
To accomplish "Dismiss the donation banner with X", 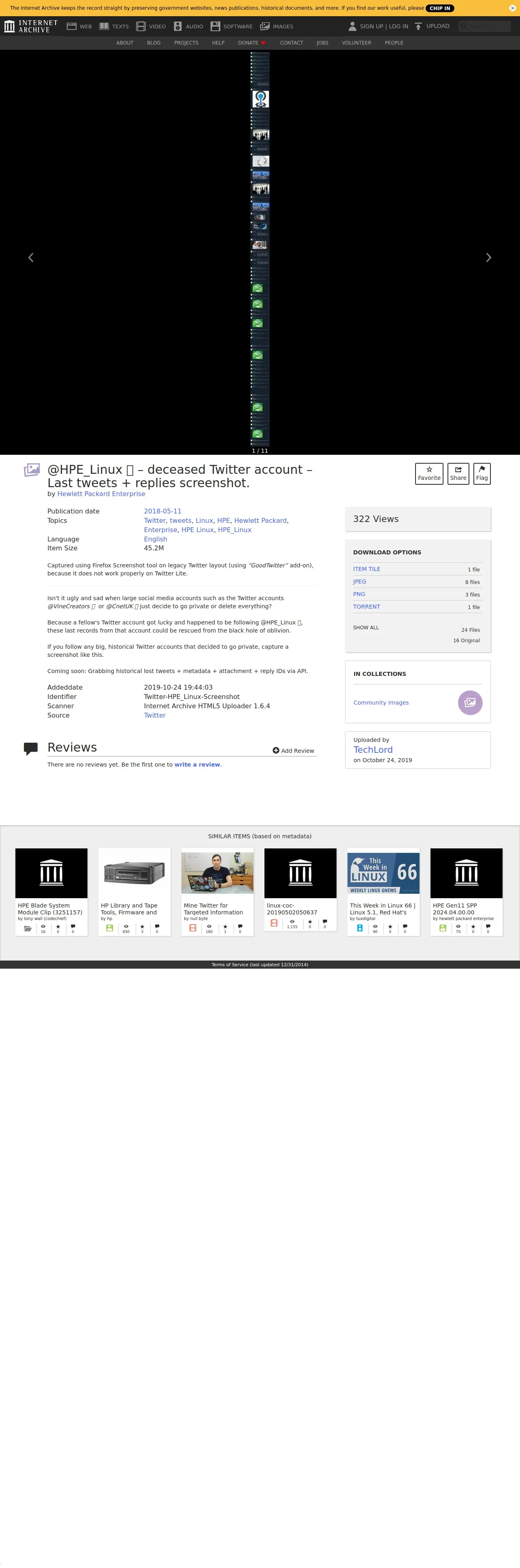I will (x=513, y=8).
